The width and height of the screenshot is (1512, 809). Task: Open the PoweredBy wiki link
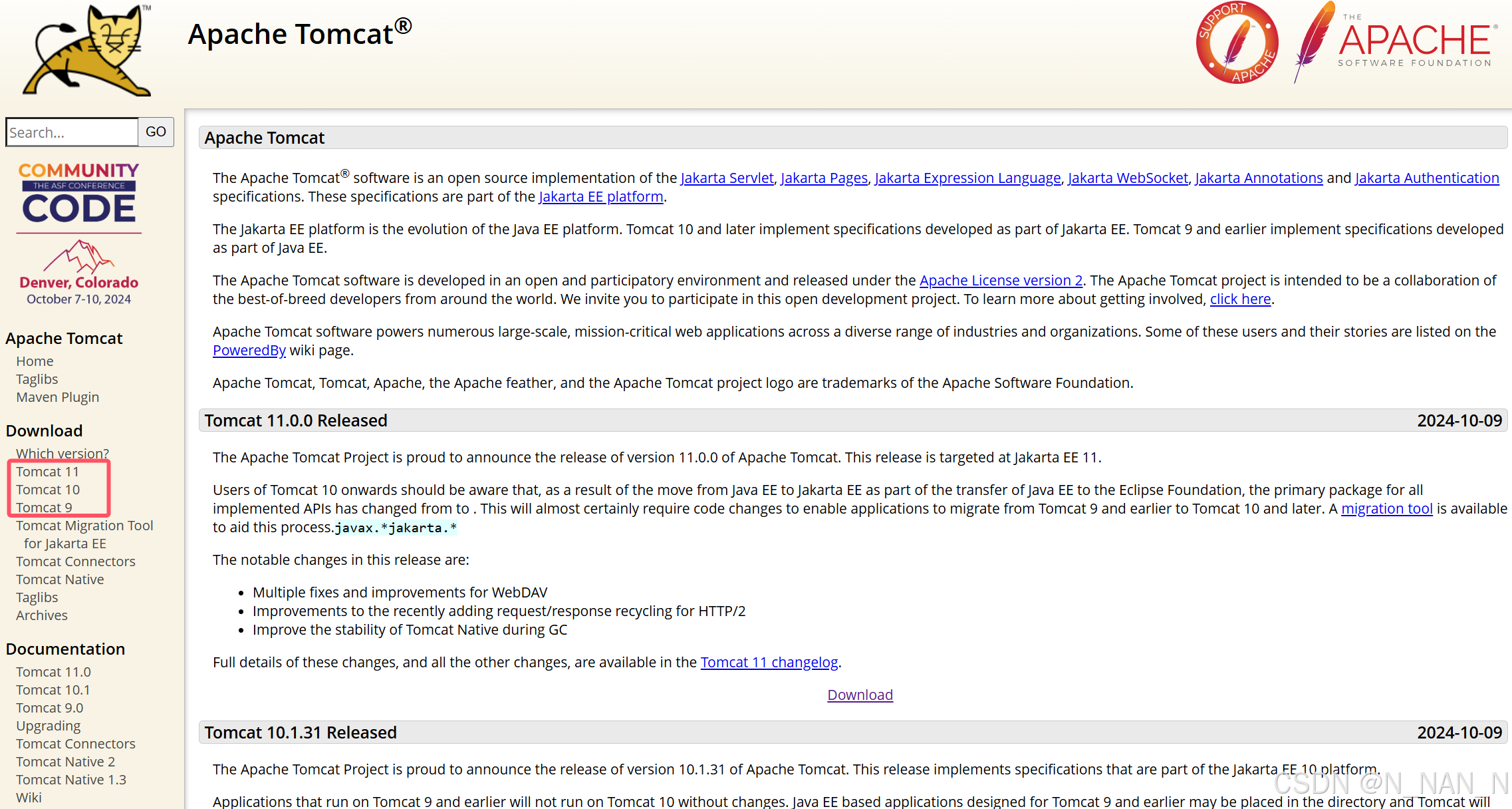249,350
